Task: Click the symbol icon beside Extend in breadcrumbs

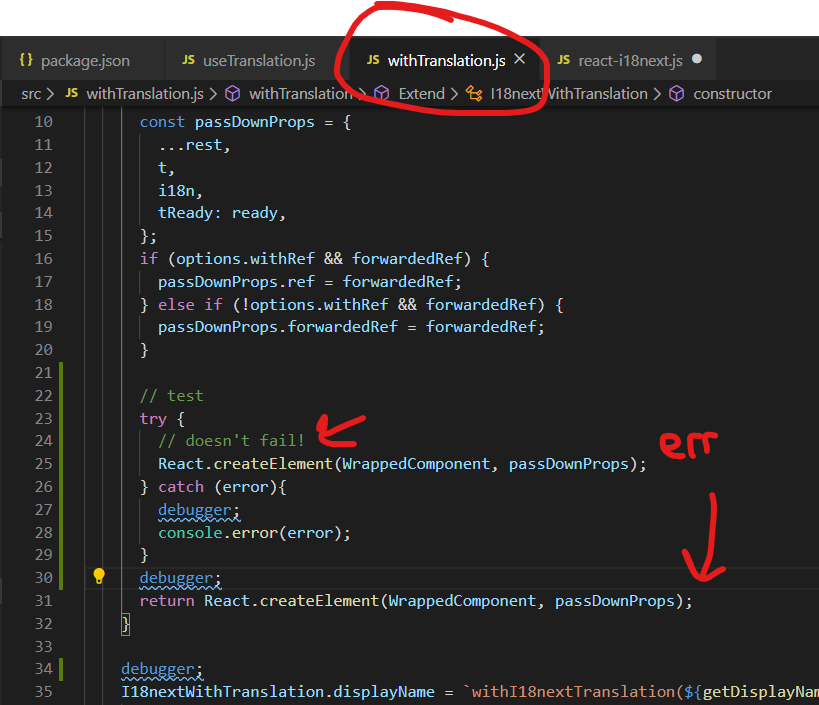Action: 381,93
